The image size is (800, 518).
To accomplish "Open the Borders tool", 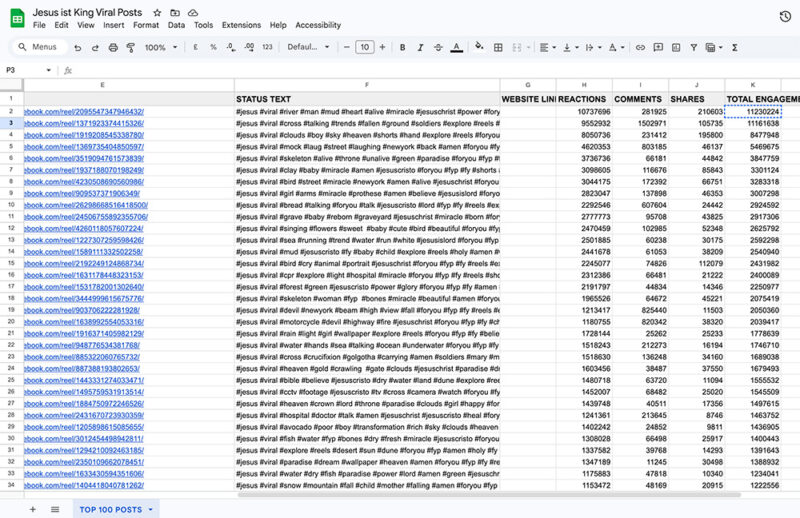I will pyautogui.click(x=500, y=47).
